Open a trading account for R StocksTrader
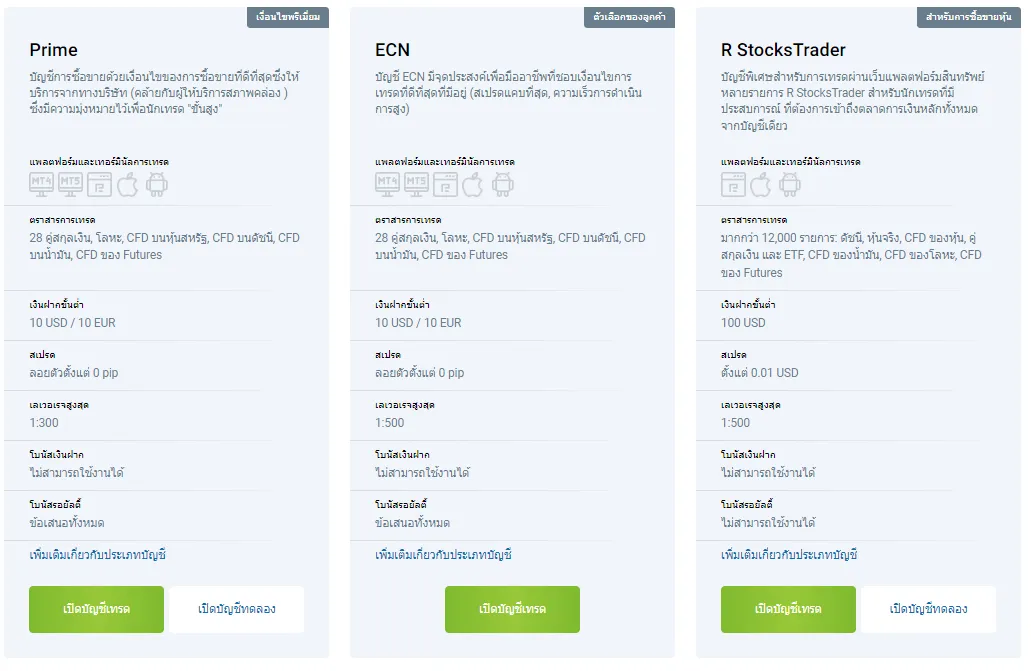This screenshot has height=671, width=1033. coord(788,609)
